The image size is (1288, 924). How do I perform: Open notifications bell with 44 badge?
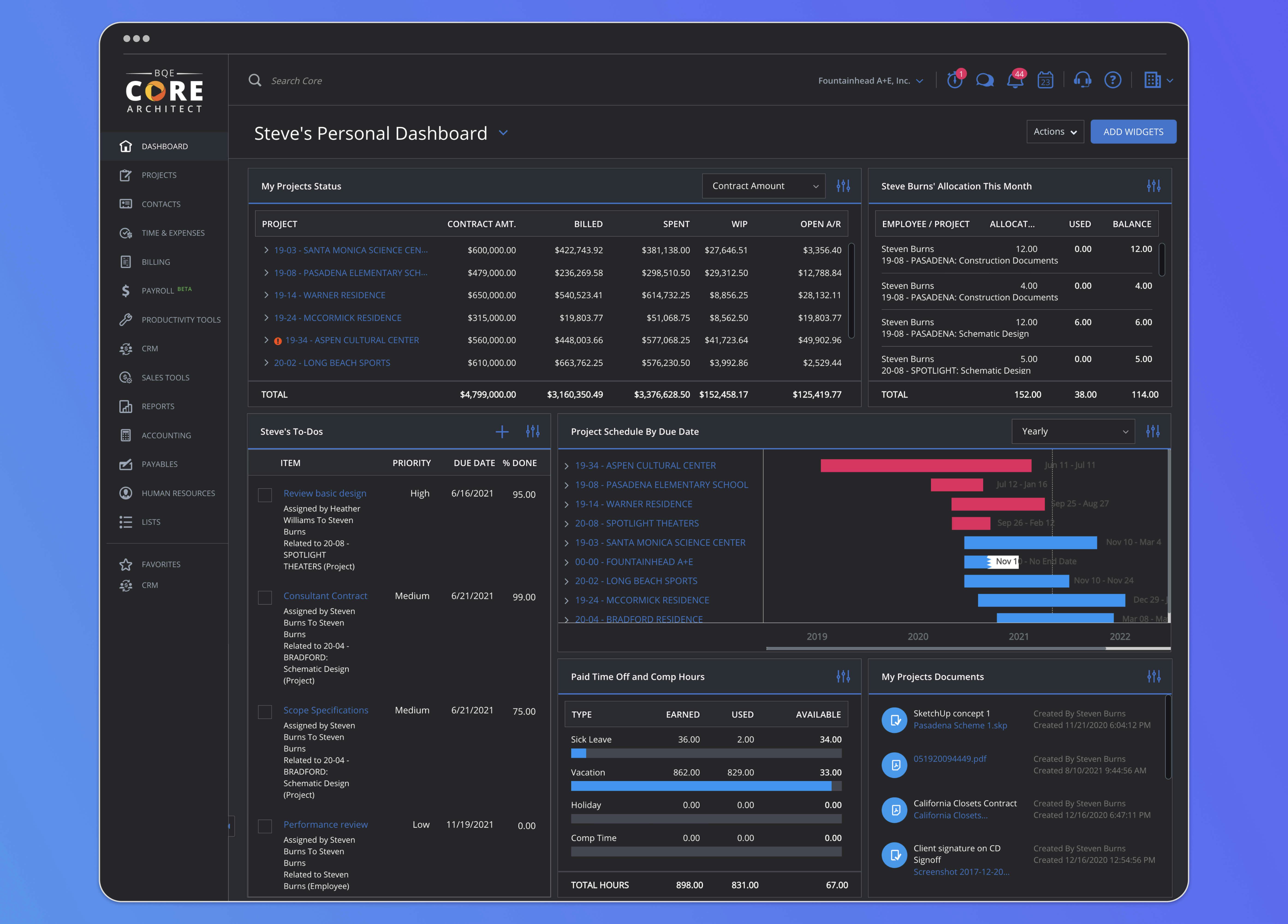(x=1015, y=81)
